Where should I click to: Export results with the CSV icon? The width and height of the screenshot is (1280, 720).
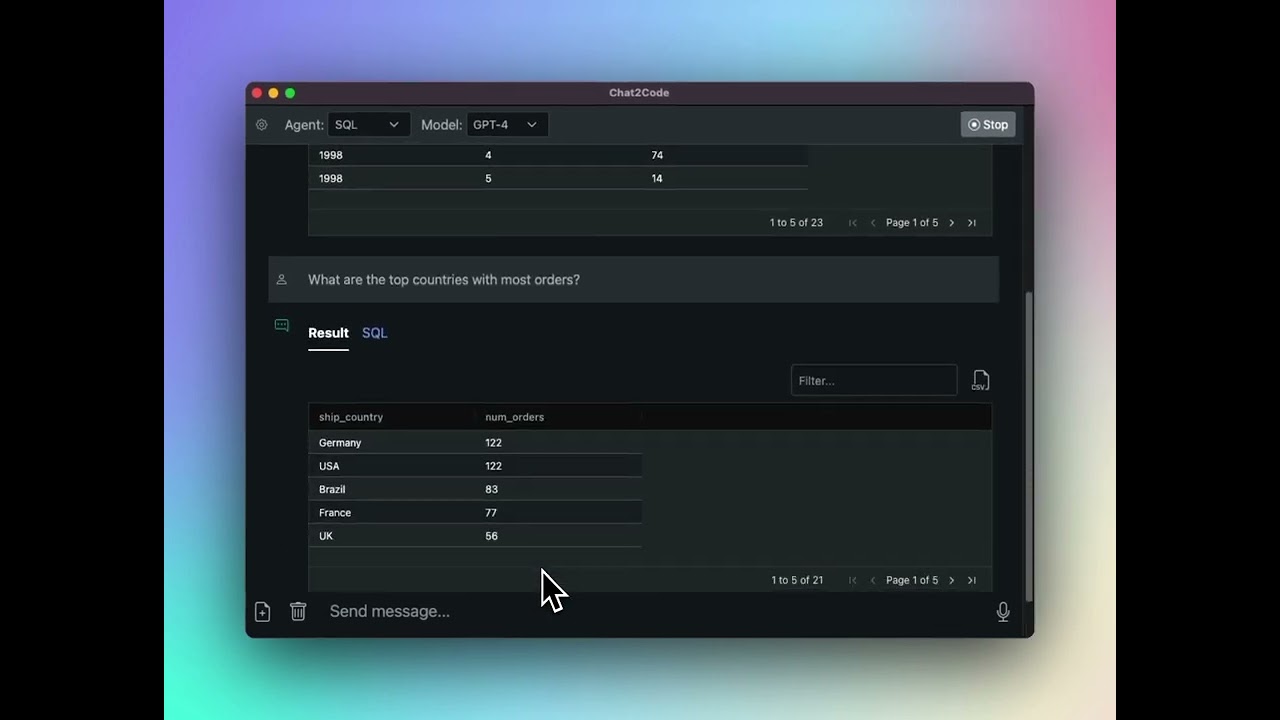981,380
